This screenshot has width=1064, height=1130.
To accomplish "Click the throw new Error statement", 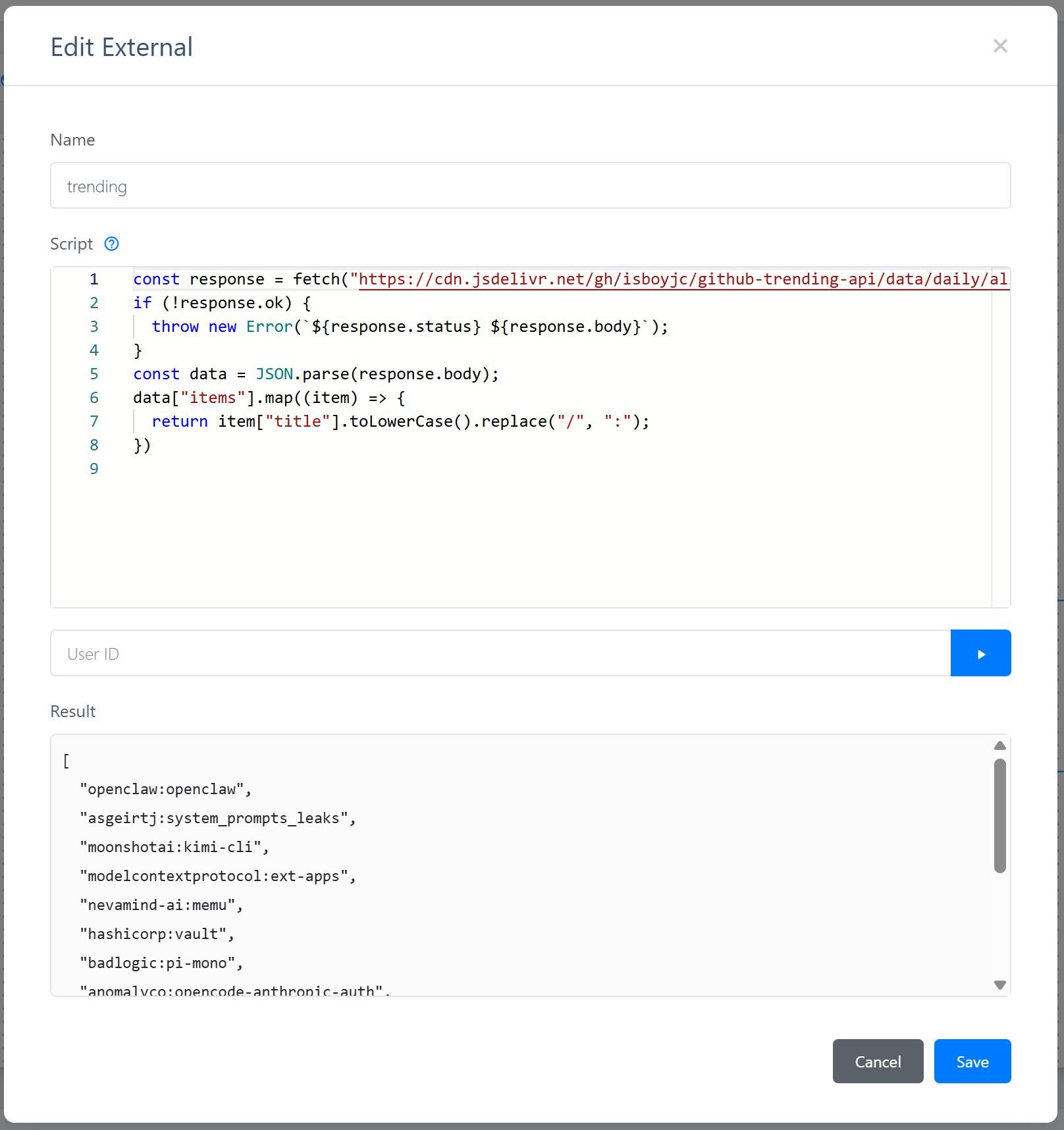I will click(x=408, y=327).
